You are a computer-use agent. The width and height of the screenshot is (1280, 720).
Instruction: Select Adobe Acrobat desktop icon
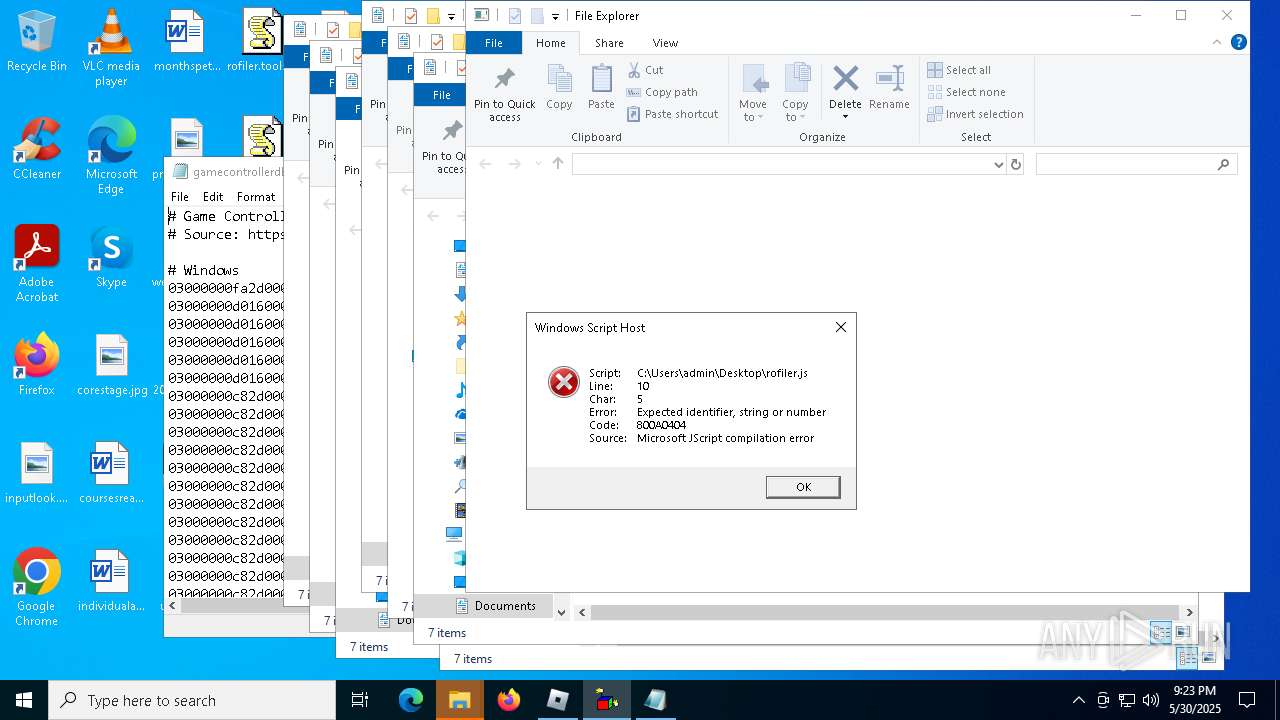37,264
